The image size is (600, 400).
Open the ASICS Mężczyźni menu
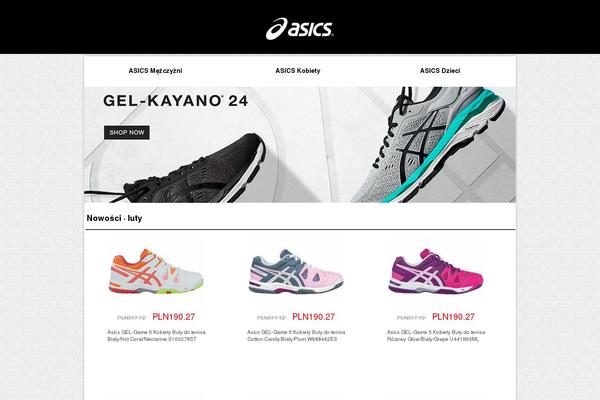point(155,71)
